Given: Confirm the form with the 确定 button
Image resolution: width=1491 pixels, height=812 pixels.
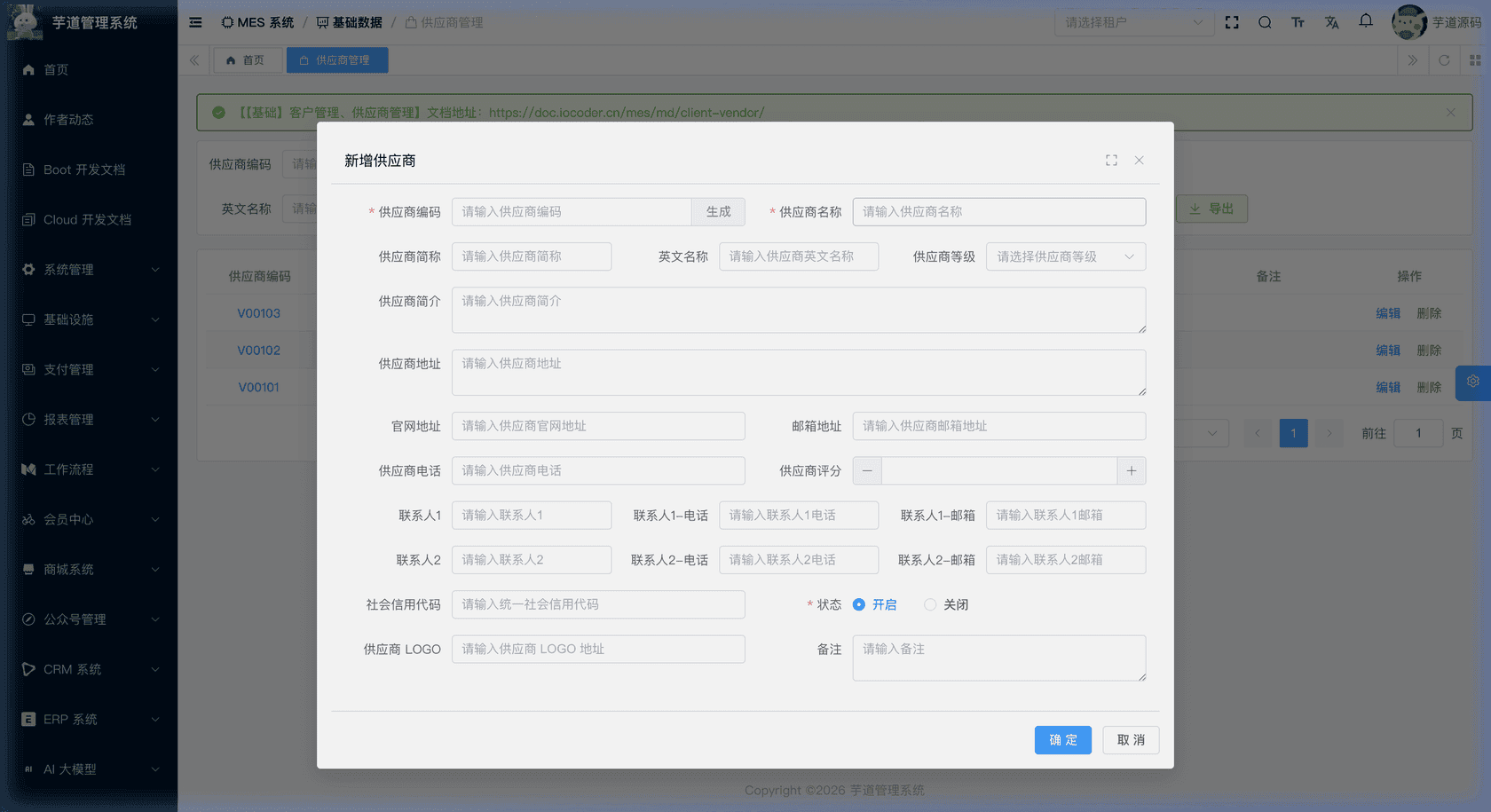Looking at the screenshot, I should click(x=1062, y=739).
